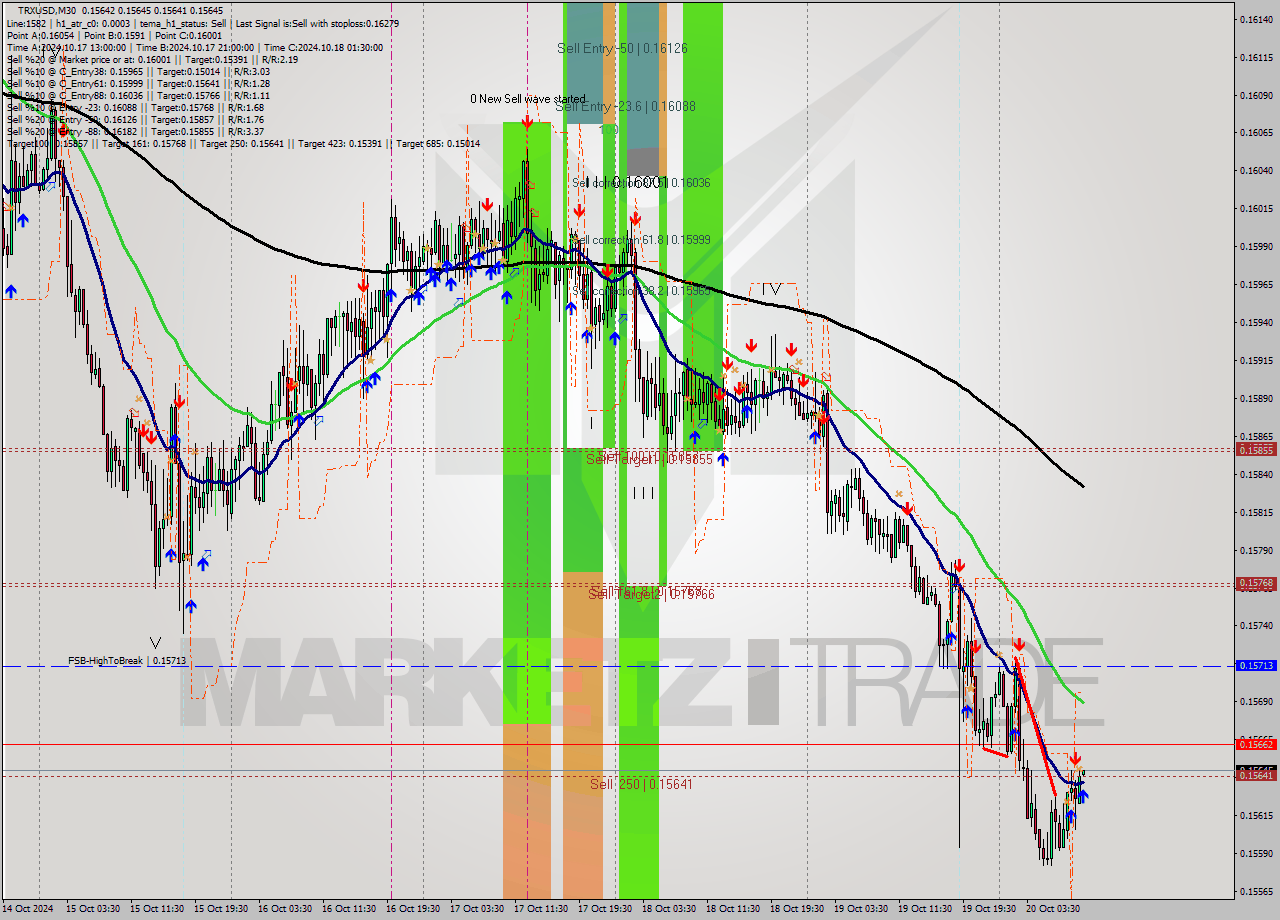
Task: Click the 'Sell Target1 | 0.15855' label
Action: coord(649,458)
